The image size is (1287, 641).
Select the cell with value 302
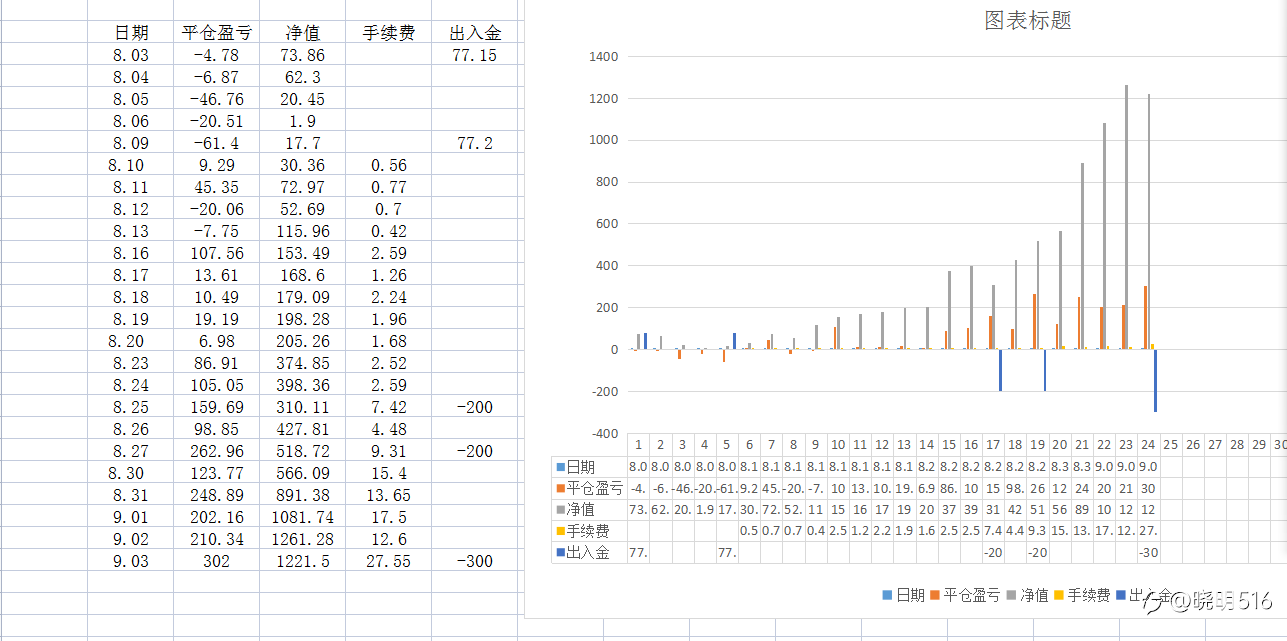click(x=216, y=561)
